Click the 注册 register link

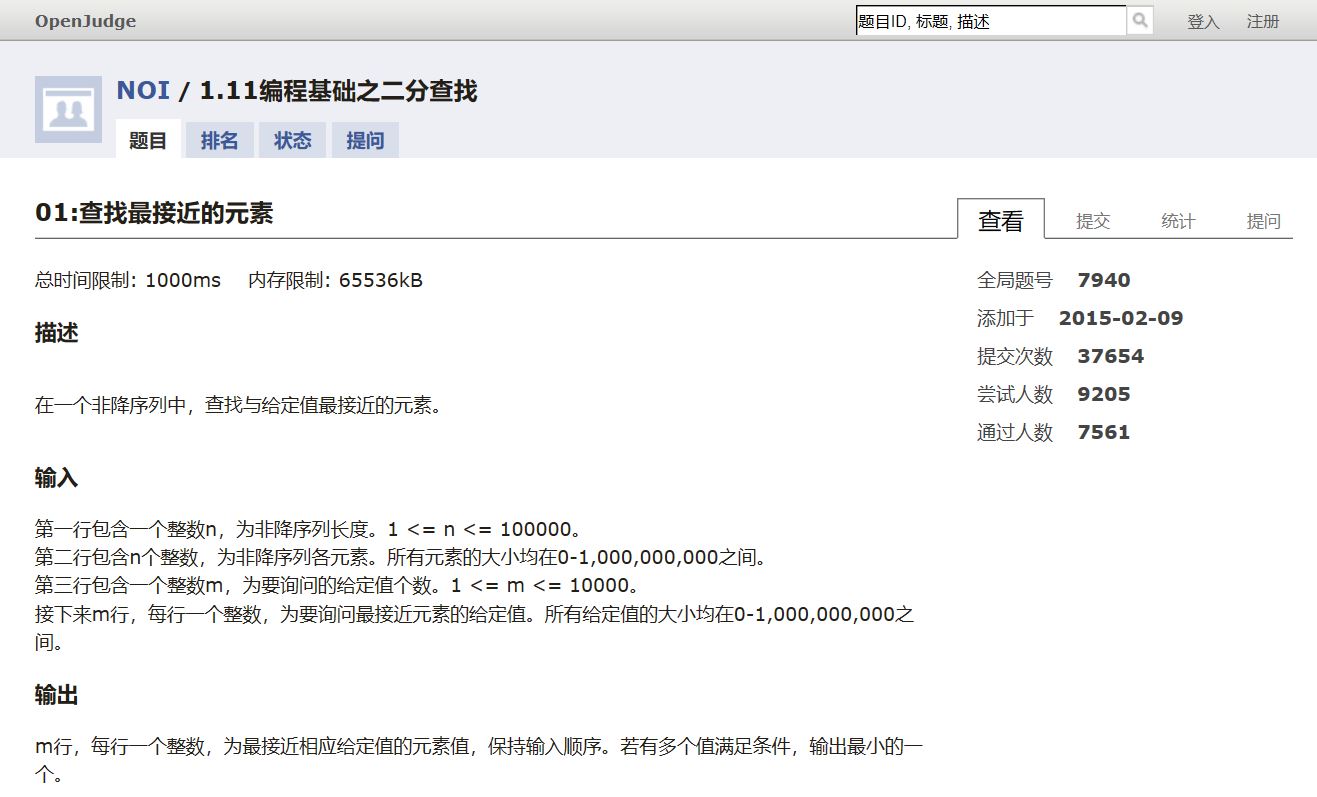point(1263,21)
